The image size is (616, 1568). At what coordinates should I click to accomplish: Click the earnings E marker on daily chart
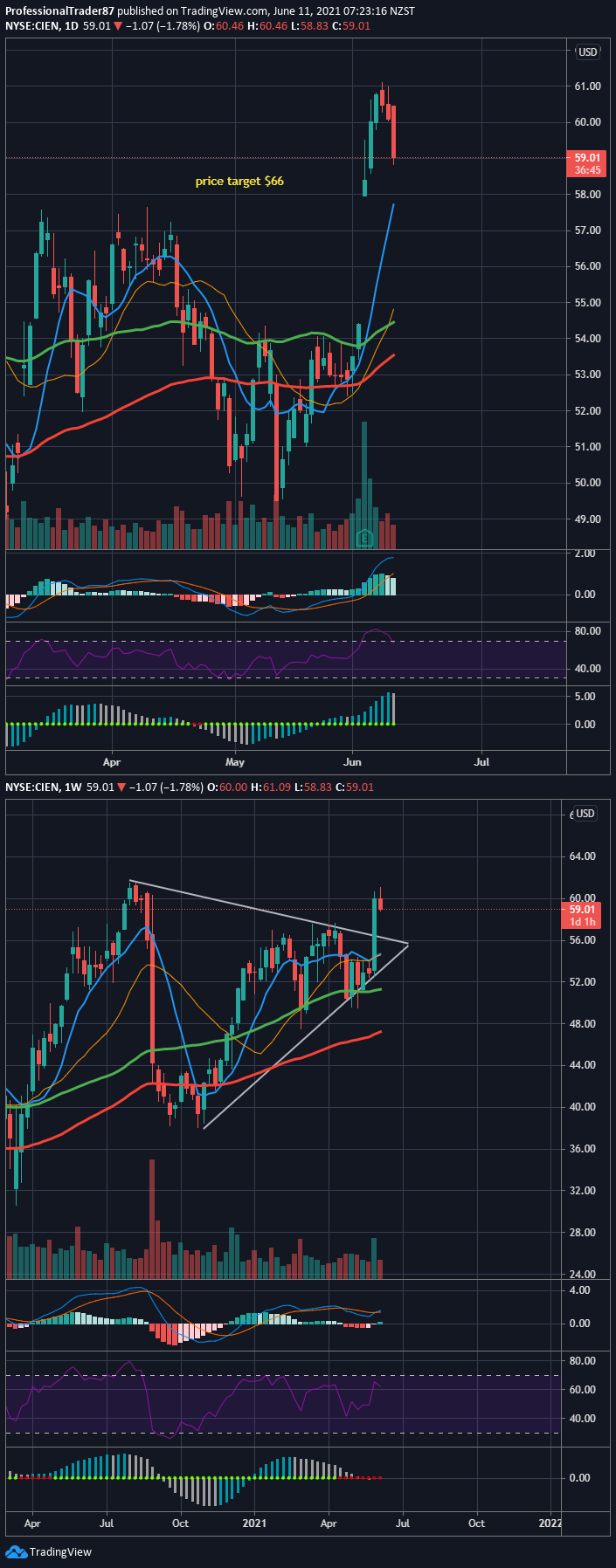tap(364, 538)
